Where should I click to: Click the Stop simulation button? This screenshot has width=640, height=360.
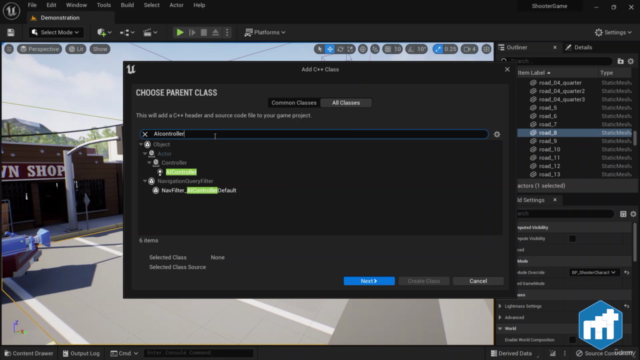[x=204, y=32]
